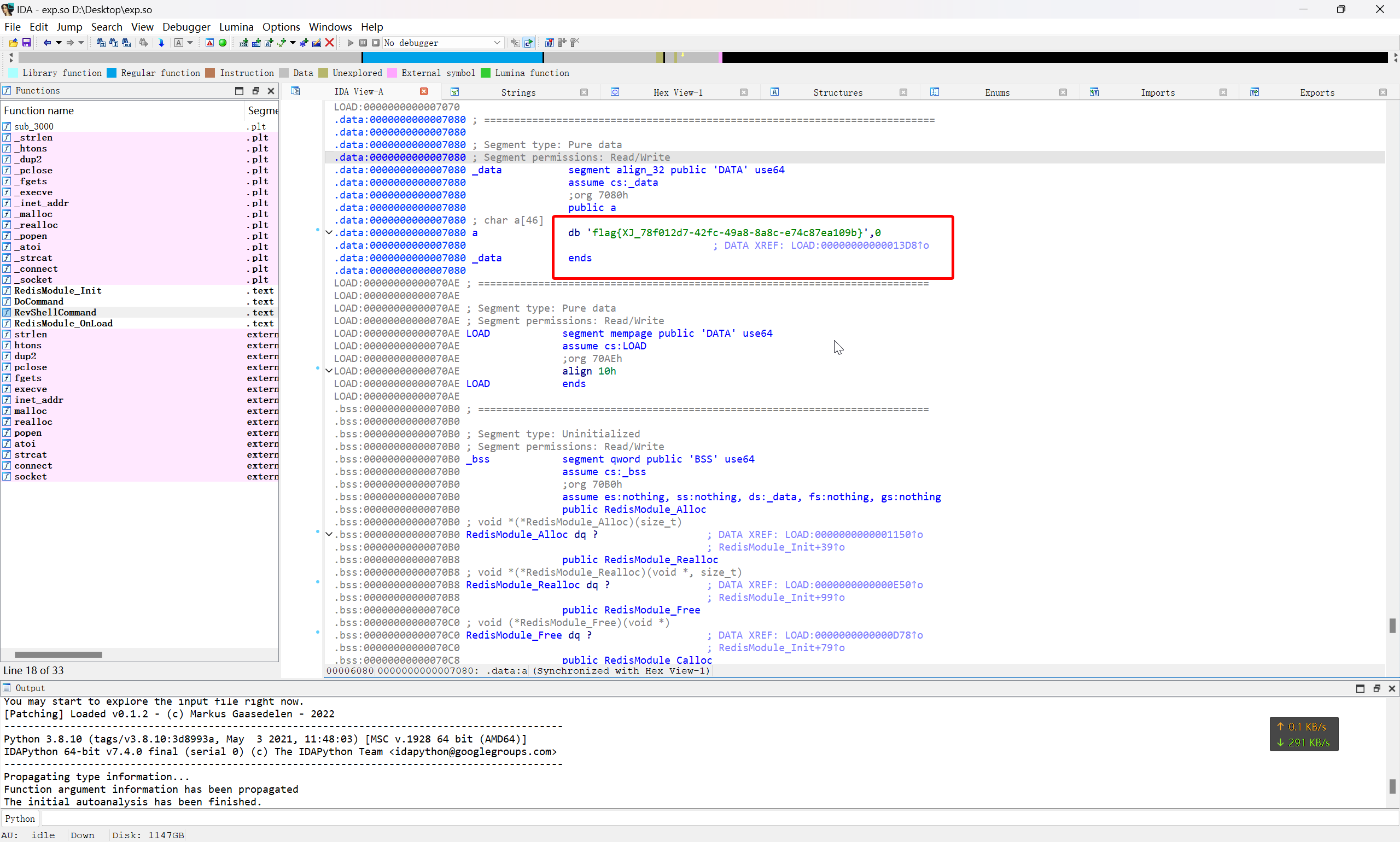Screen dimensions: 1400x842
Task: Open the jump back history dropdown arrow
Action: [x=59, y=43]
